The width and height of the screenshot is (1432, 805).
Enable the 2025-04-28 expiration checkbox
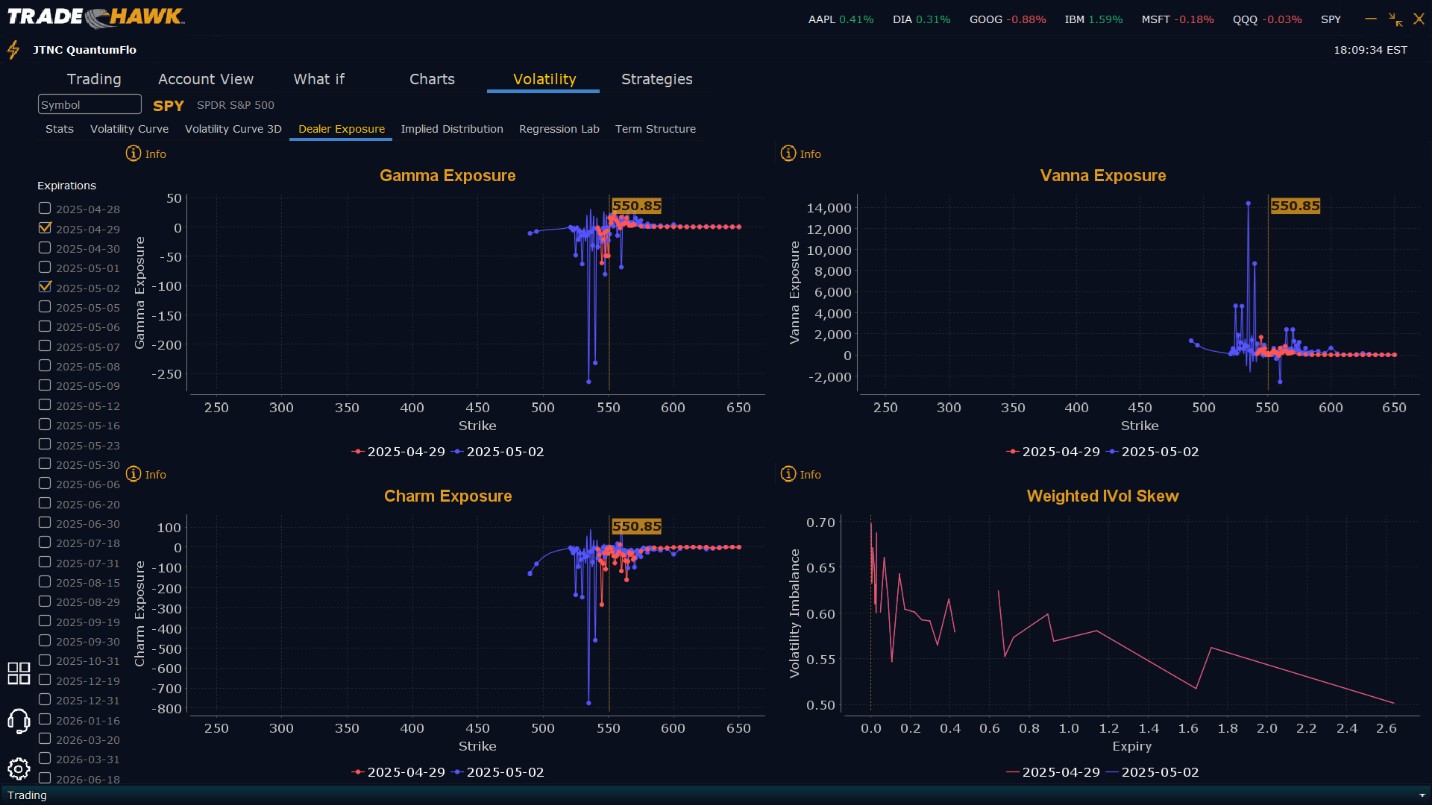click(x=44, y=208)
